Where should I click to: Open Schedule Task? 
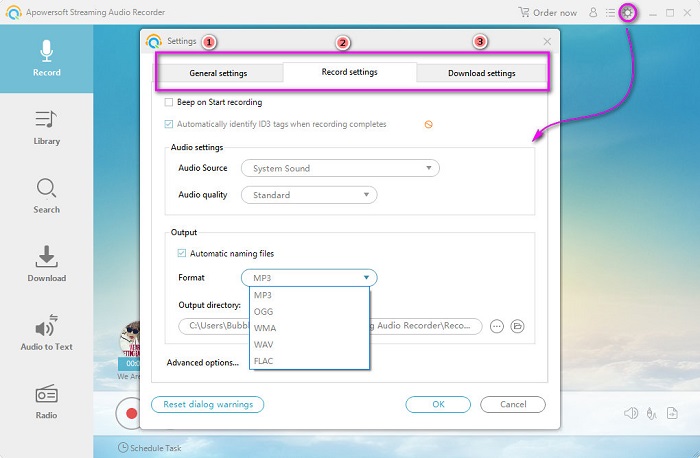[x=150, y=448]
